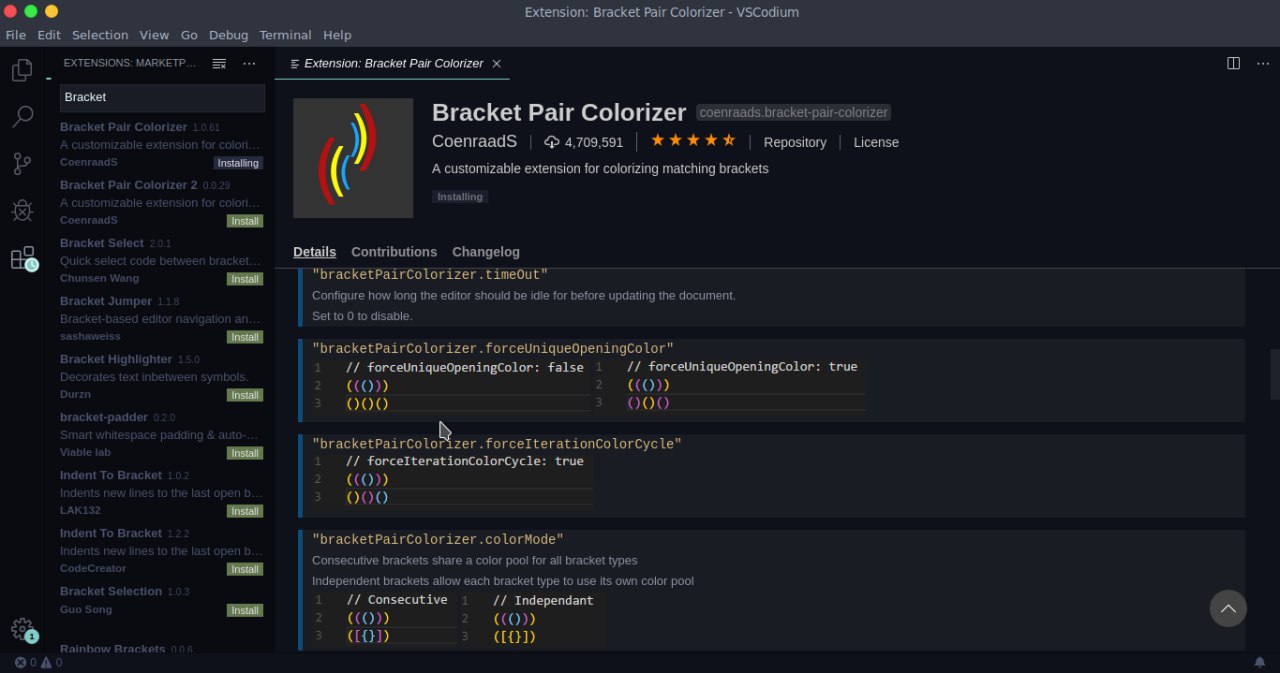Viewport: 1280px width, 673px height.
Task: Select Bracket Select extension entry
Action: (x=160, y=260)
